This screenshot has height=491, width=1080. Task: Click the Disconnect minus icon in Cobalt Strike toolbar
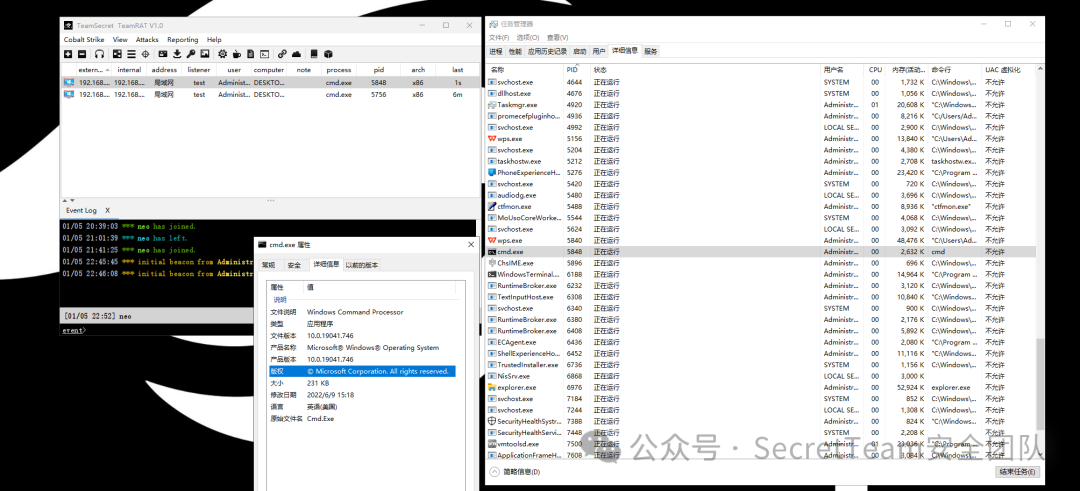(x=82, y=54)
